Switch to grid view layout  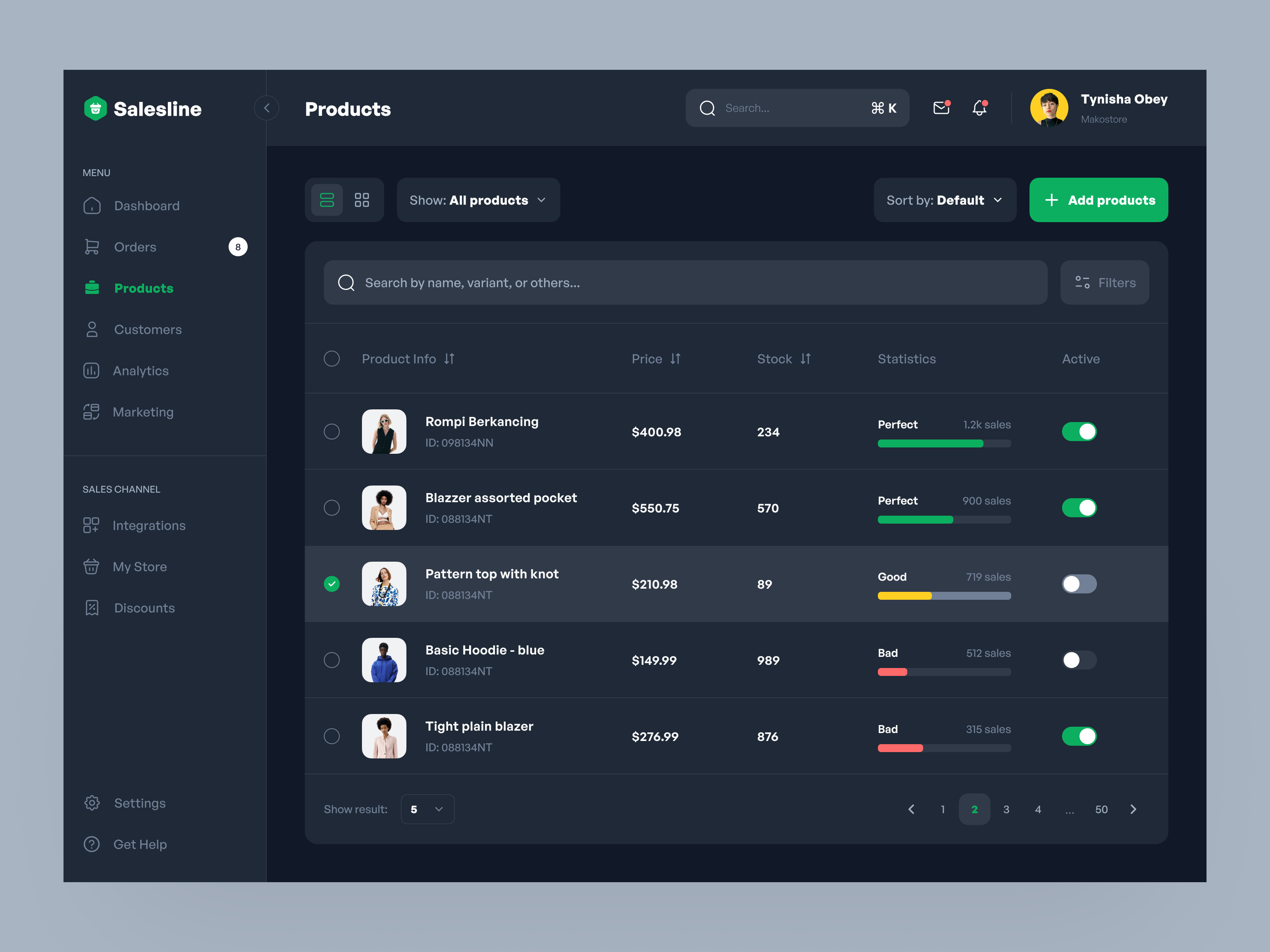[x=362, y=200]
